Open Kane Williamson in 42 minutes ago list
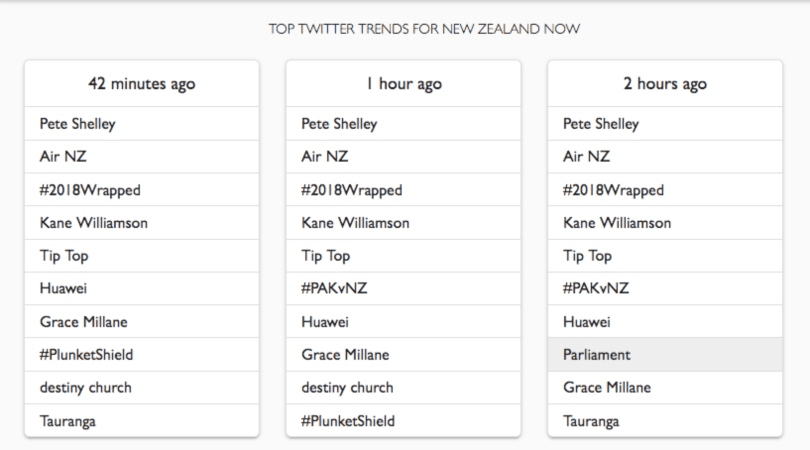Image resolution: width=810 pixels, height=450 pixels. pos(93,223)
